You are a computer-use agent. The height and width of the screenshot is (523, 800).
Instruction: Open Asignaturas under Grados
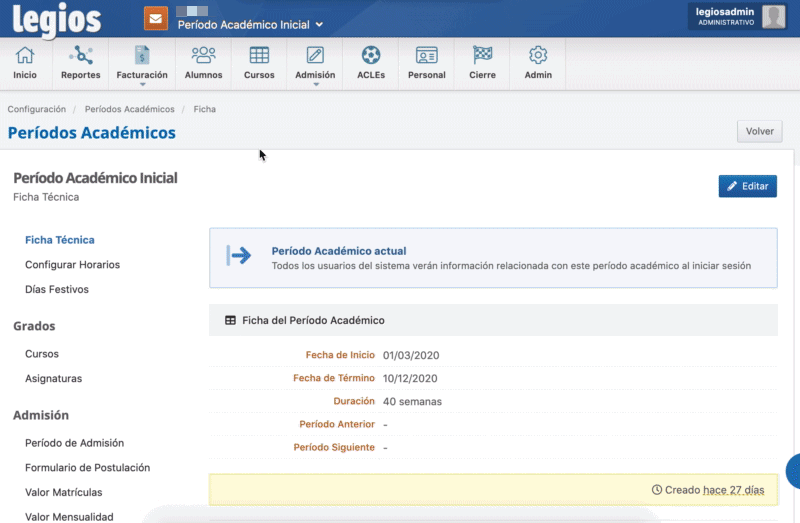[x=53, y=378]
